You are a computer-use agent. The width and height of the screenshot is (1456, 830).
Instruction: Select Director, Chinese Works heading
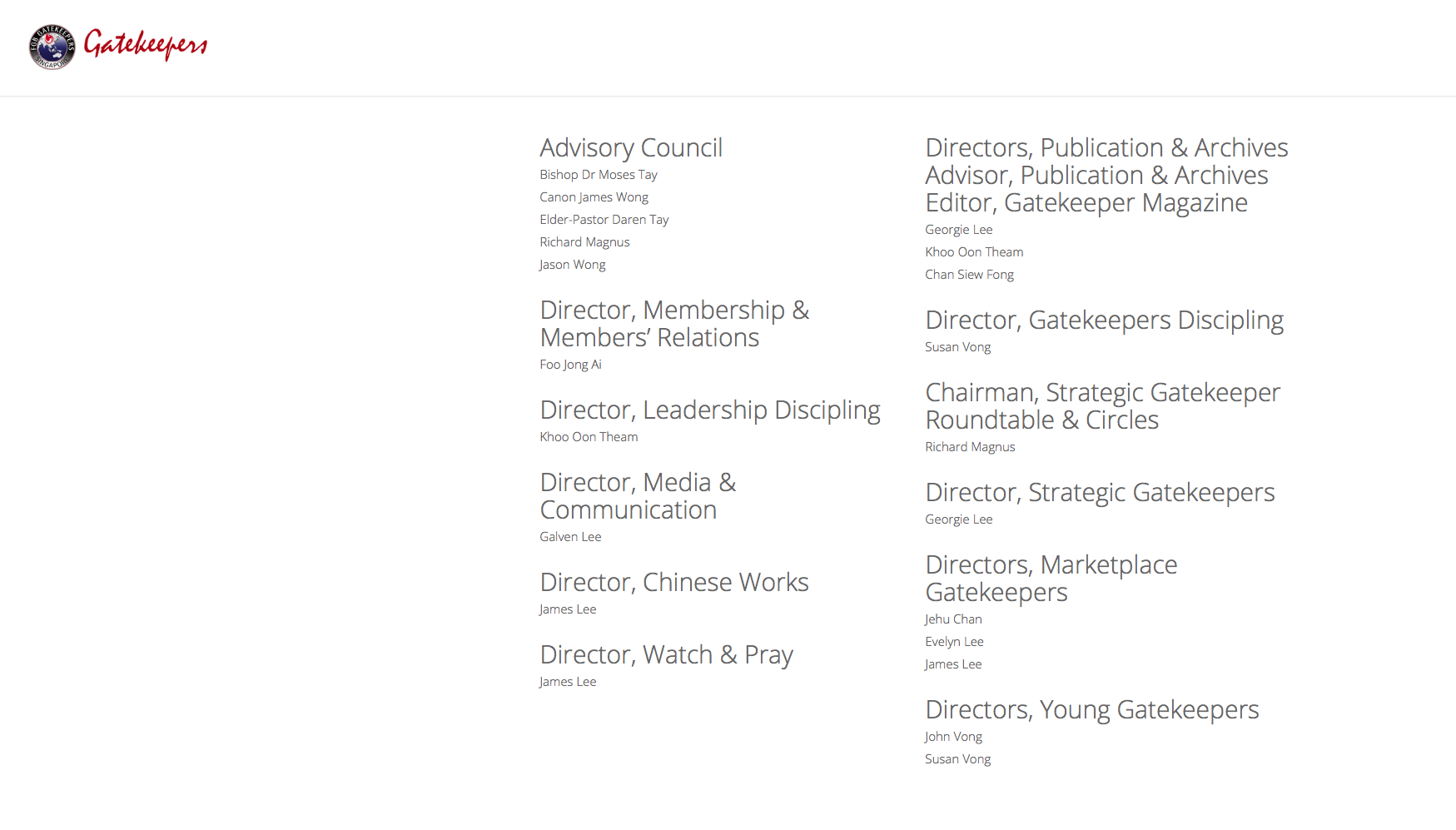pos(674,582)
